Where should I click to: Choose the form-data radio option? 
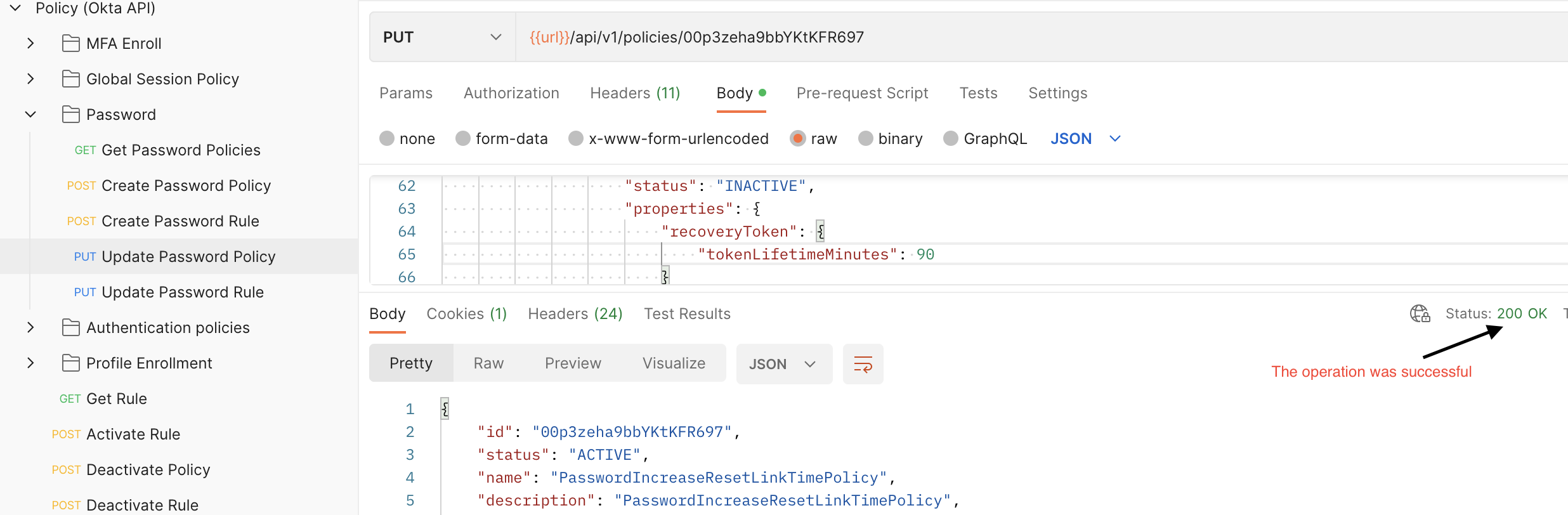tap(463, 138)
